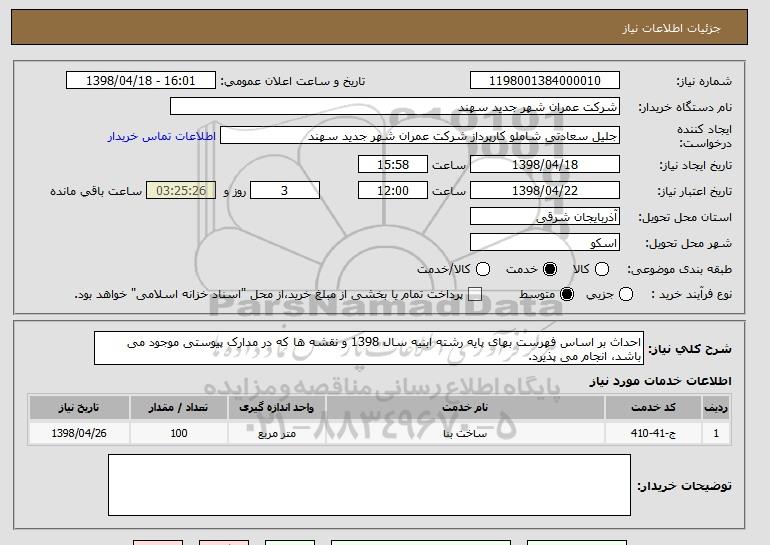Click unit cell متر مربع
This screenshot has height=545, width=770.
(x=276, y=433)
